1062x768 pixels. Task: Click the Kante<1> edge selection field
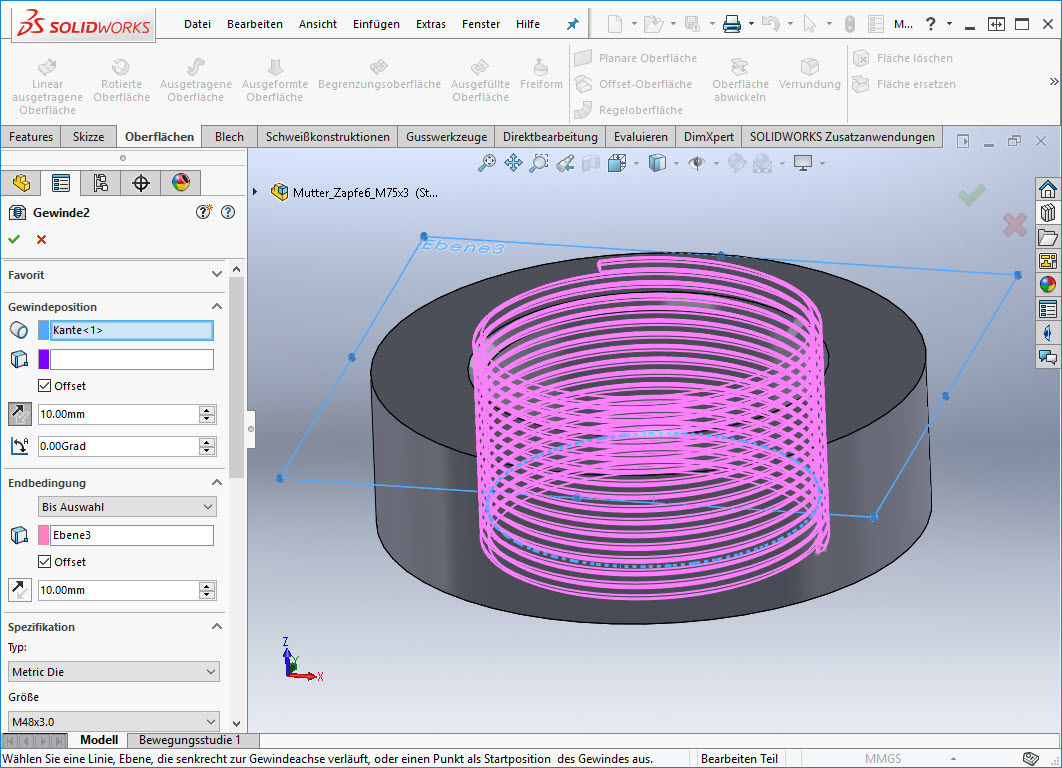(131, 330)
